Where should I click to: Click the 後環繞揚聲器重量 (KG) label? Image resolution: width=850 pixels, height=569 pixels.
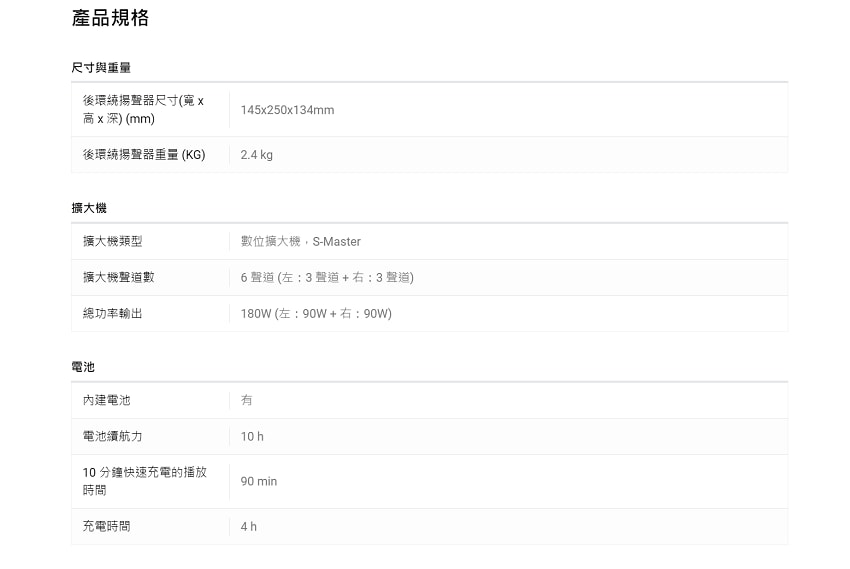point(143,155)
